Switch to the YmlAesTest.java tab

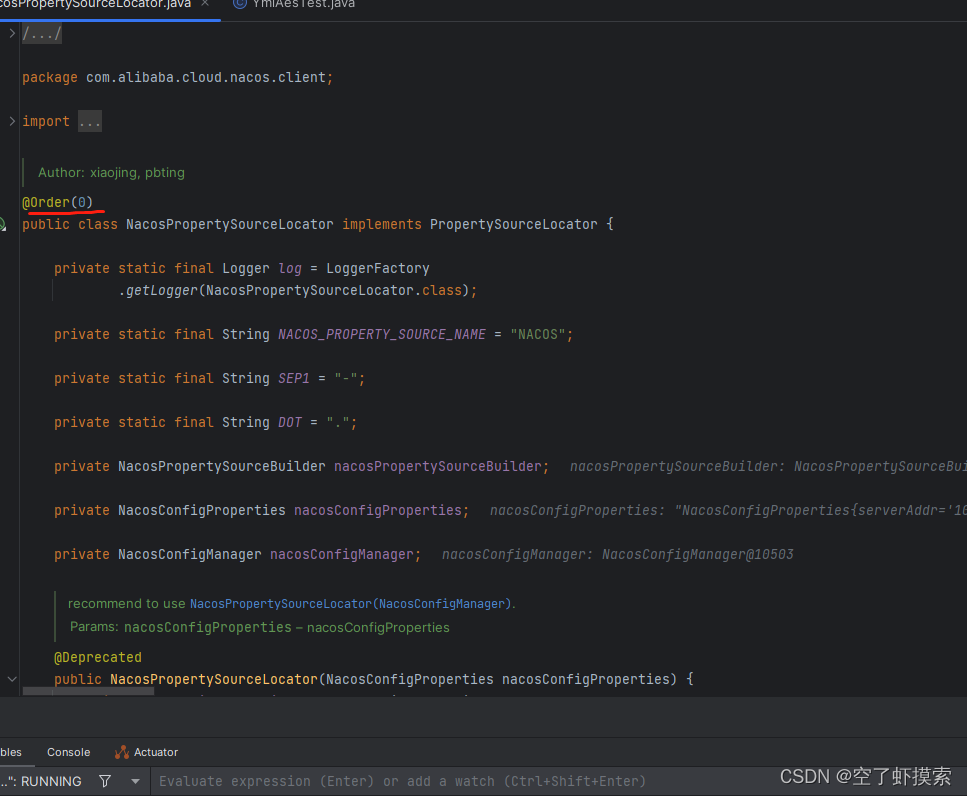click(294, 4)
